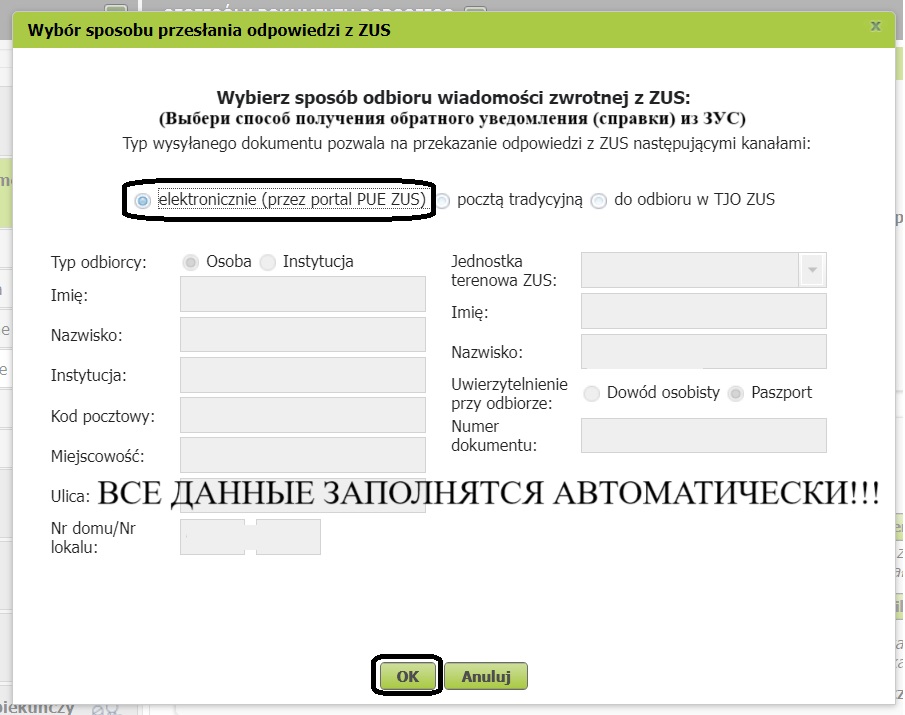This screenshot has width=905, height=715.
Task: Choose Instytucja as the recipient type
Action: (268, 262)
